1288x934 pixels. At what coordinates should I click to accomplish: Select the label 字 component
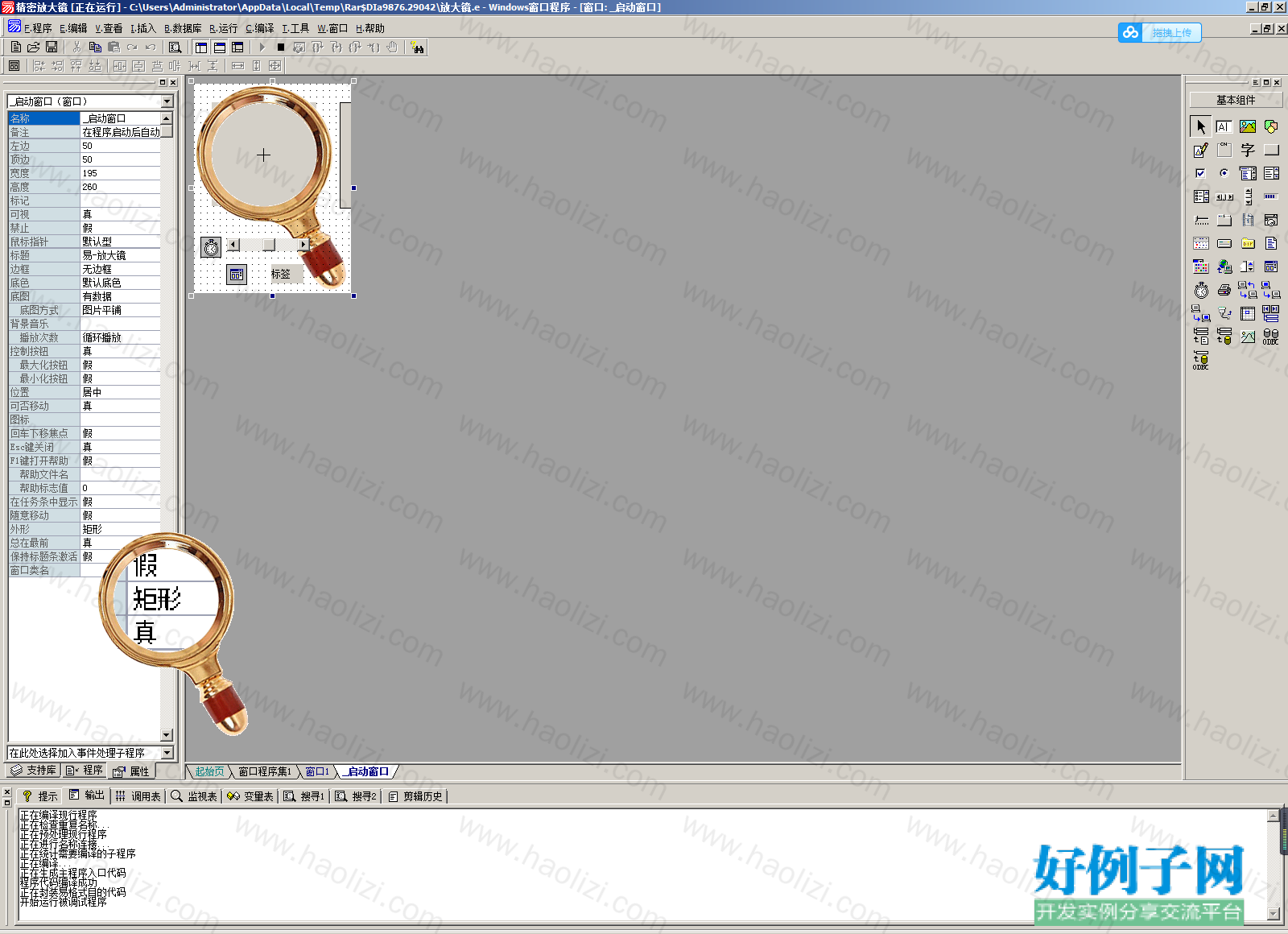1248,150
